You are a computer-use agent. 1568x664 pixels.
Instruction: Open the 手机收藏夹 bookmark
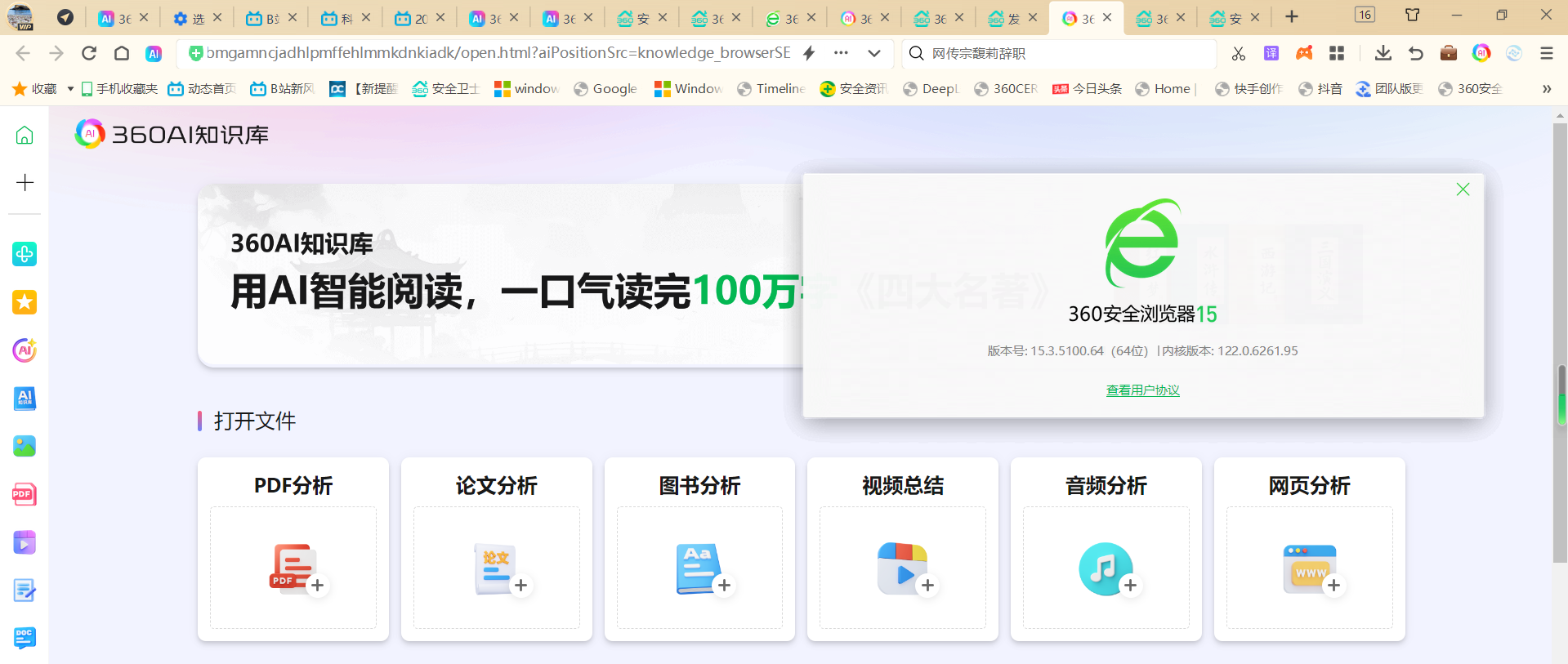[119, 88]
